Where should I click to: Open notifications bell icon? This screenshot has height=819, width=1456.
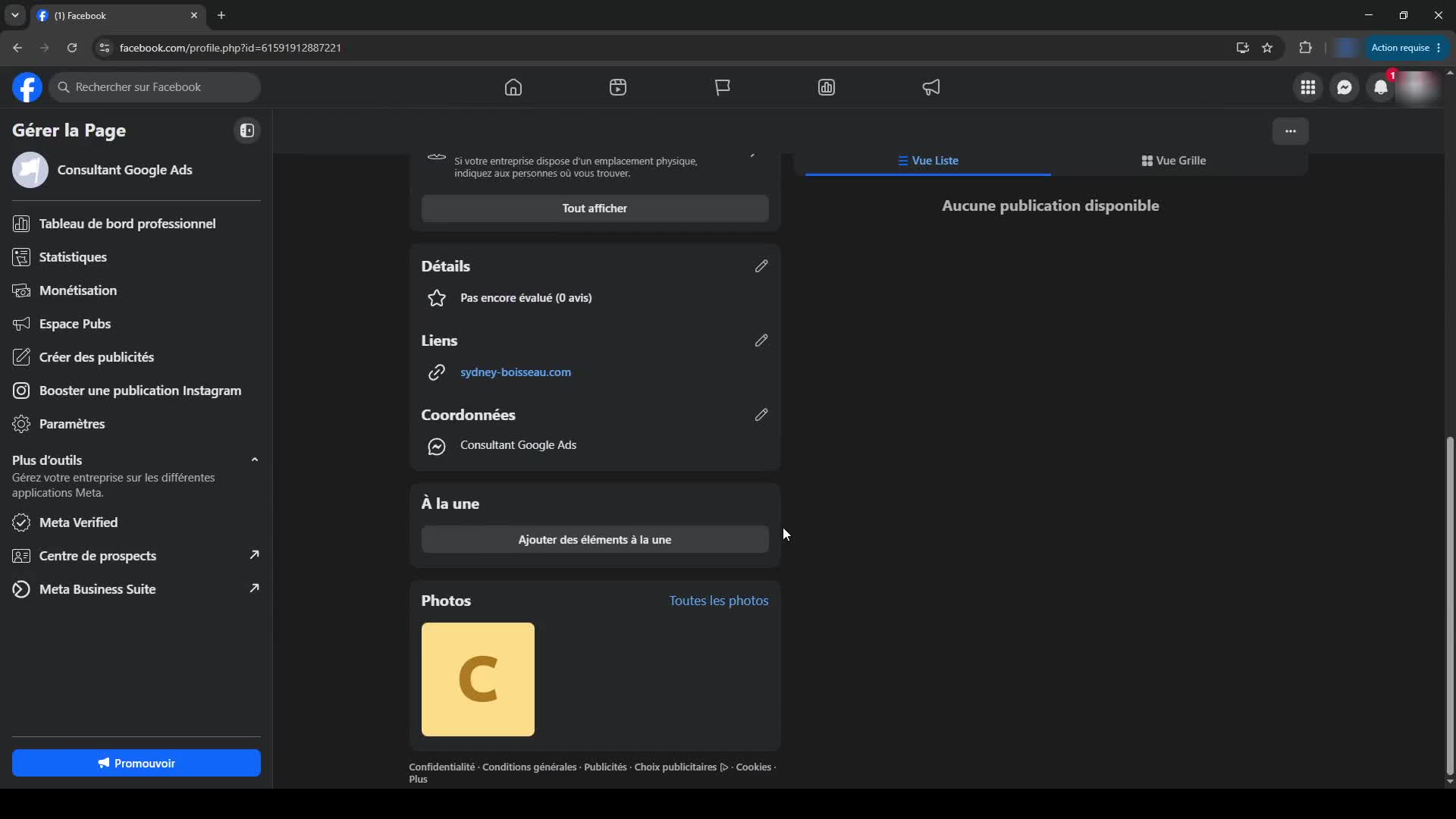[x=1381, y=87]
